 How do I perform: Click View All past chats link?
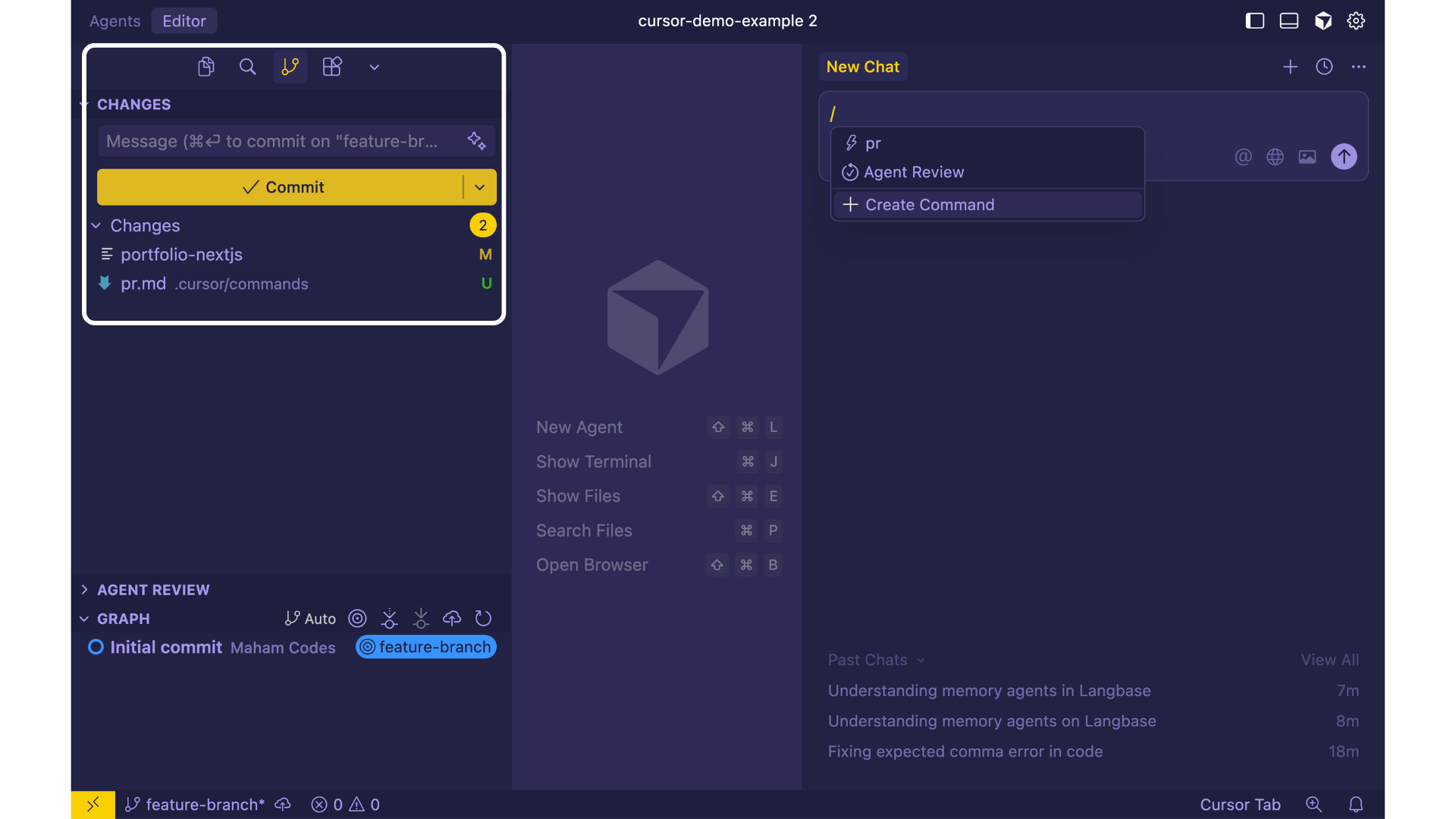tap(1329, 660)
